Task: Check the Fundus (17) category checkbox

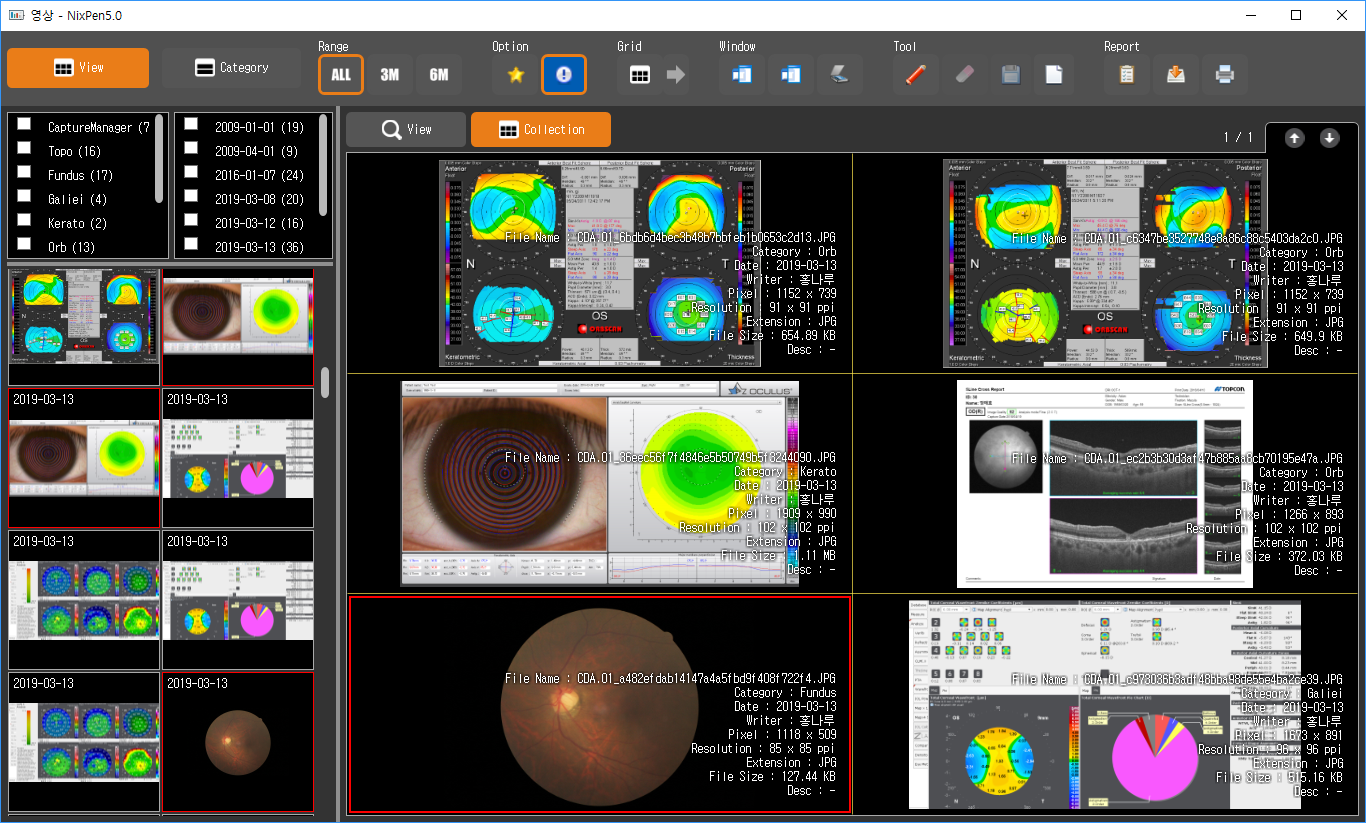Action: [25, 174]
